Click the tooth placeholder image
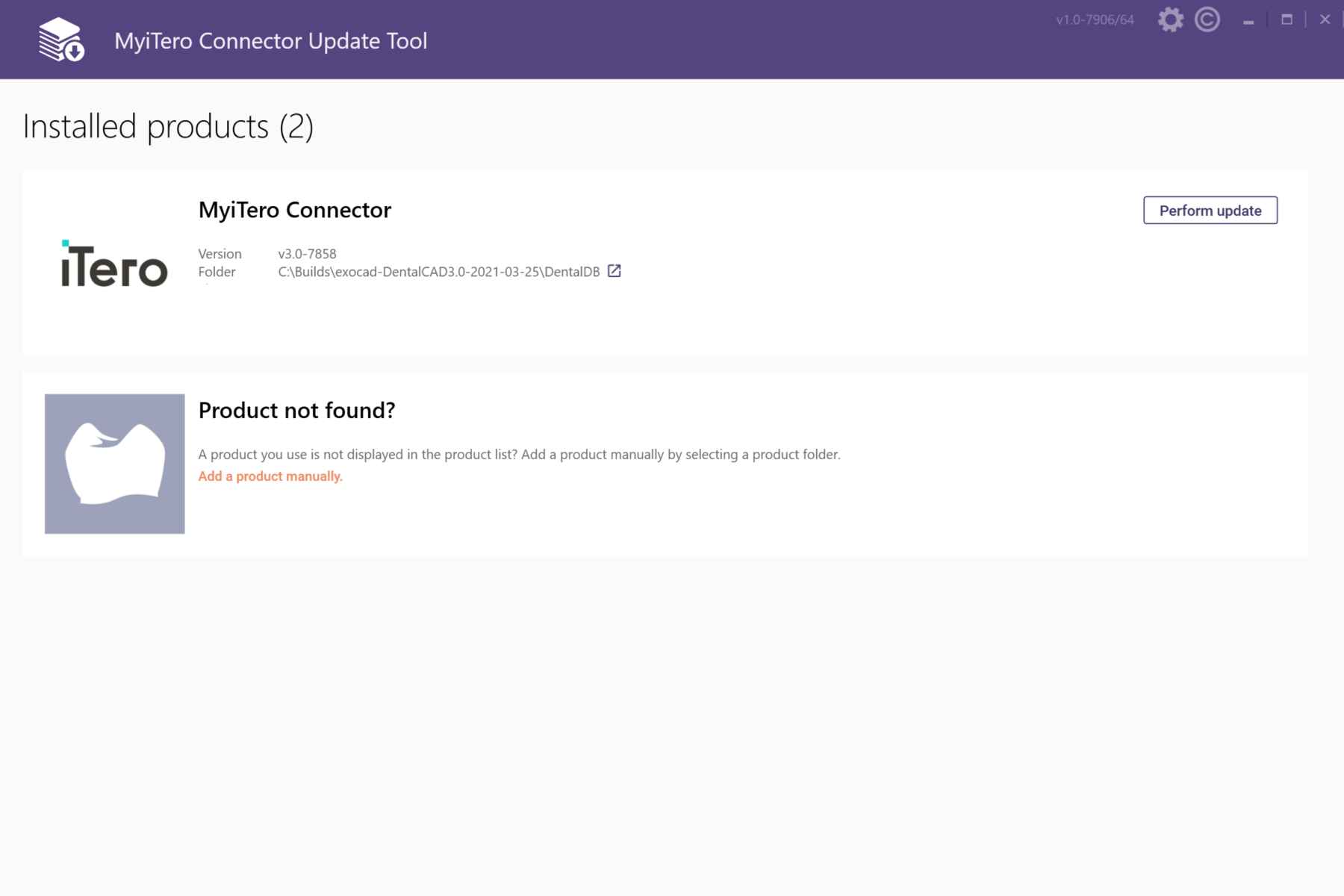 coord(114,464)
